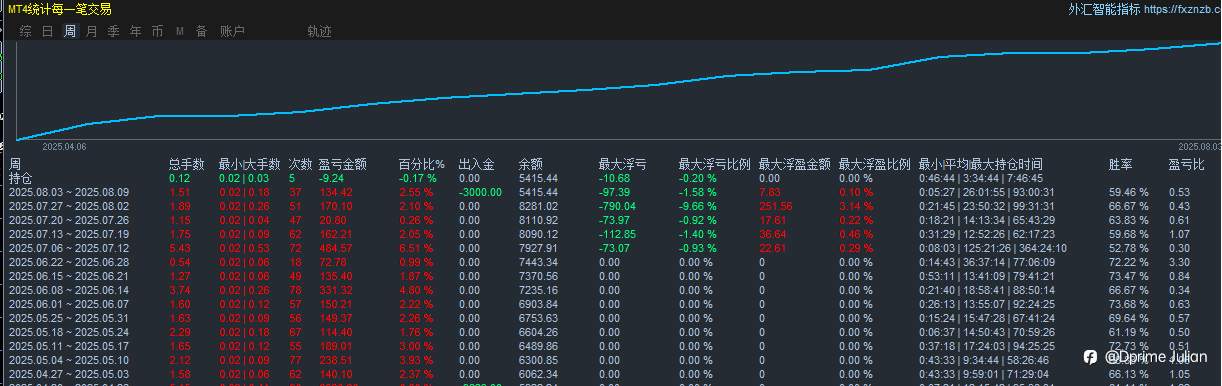Open the M tab
This screenshot has width=1222, height=386.
coord(180,31)
